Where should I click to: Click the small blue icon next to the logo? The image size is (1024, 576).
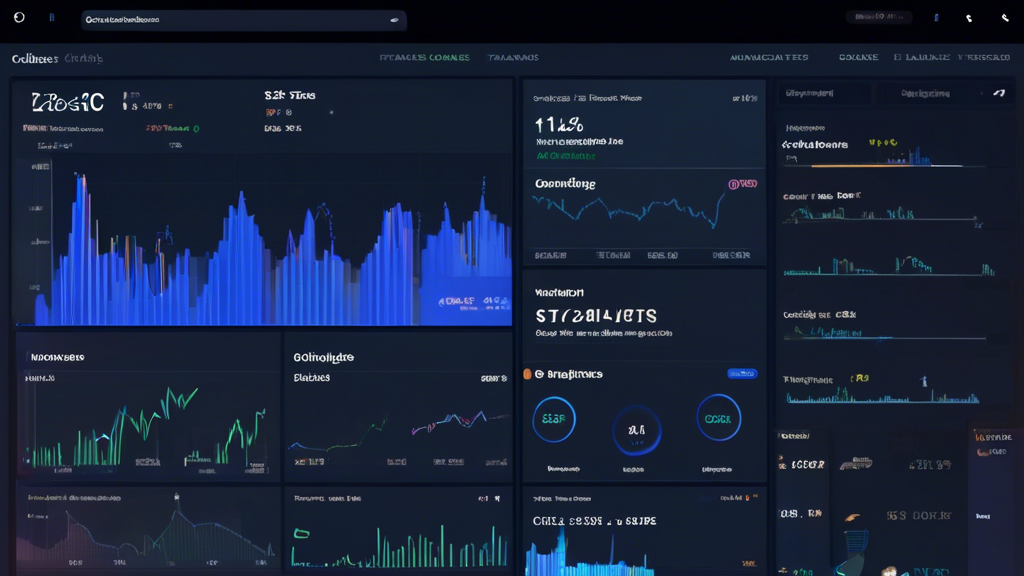tap(51, 17)
